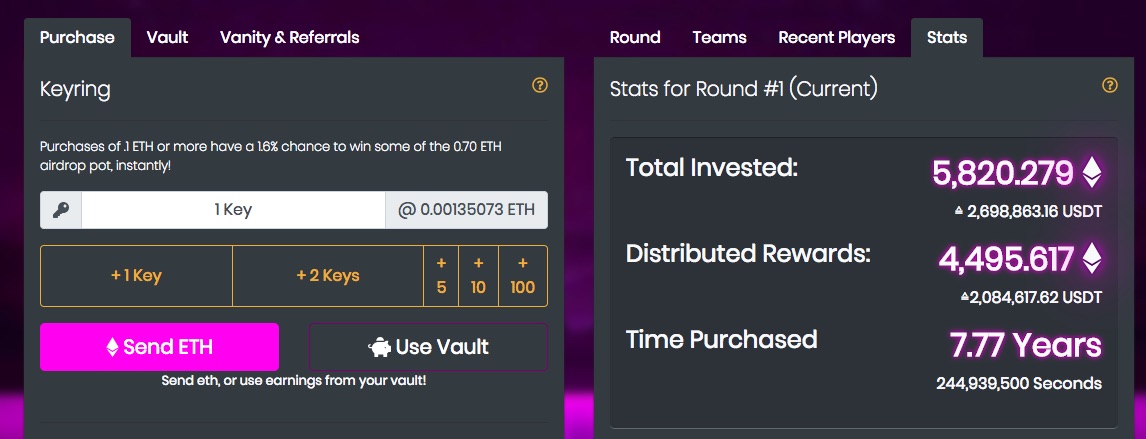Screen dimensions: 1146x439
Task: Switch to the Round tab
Action: [635, 37]
